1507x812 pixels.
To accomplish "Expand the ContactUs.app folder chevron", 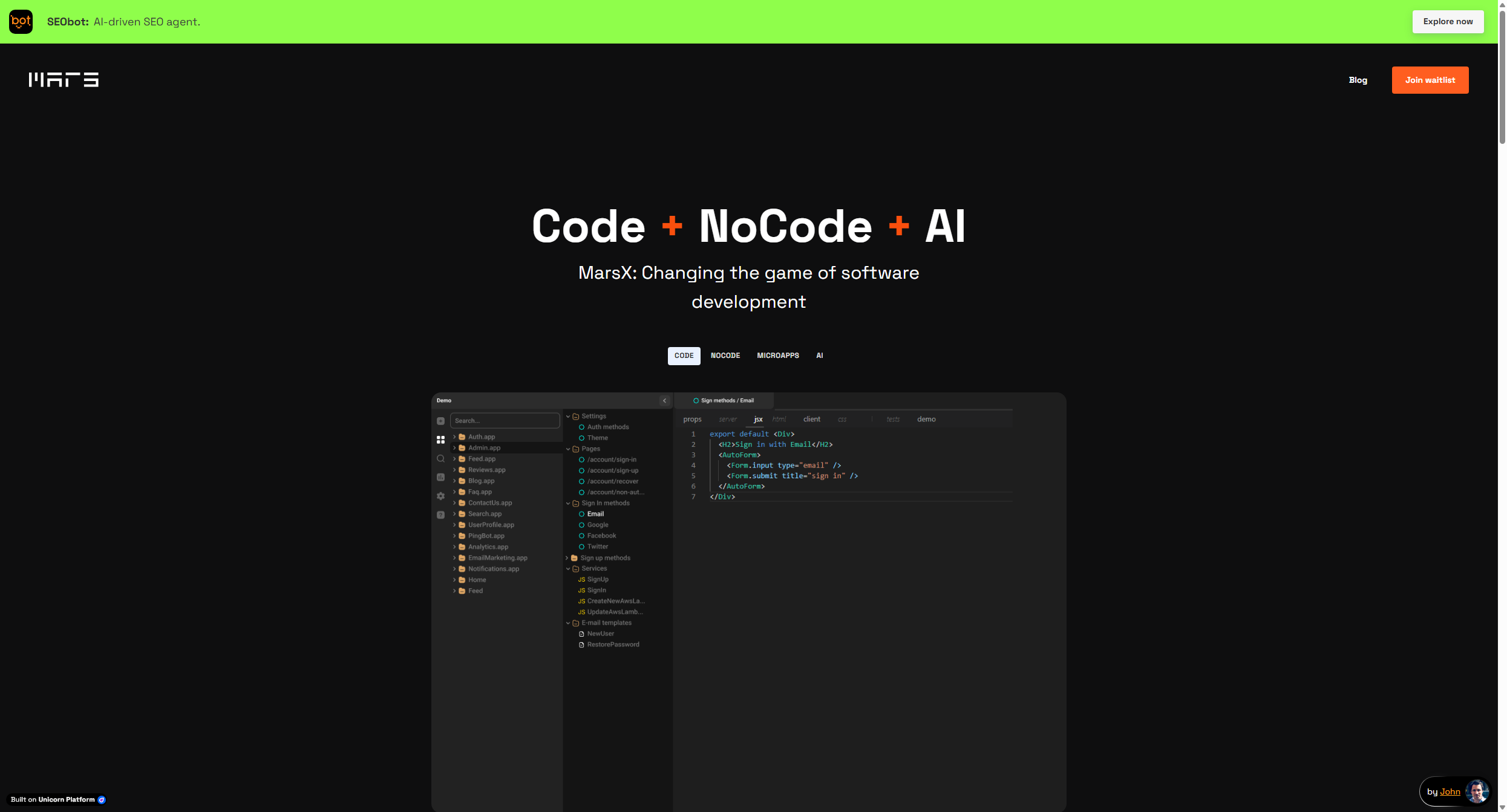I will pyautogui.click(x=454, y=503).
